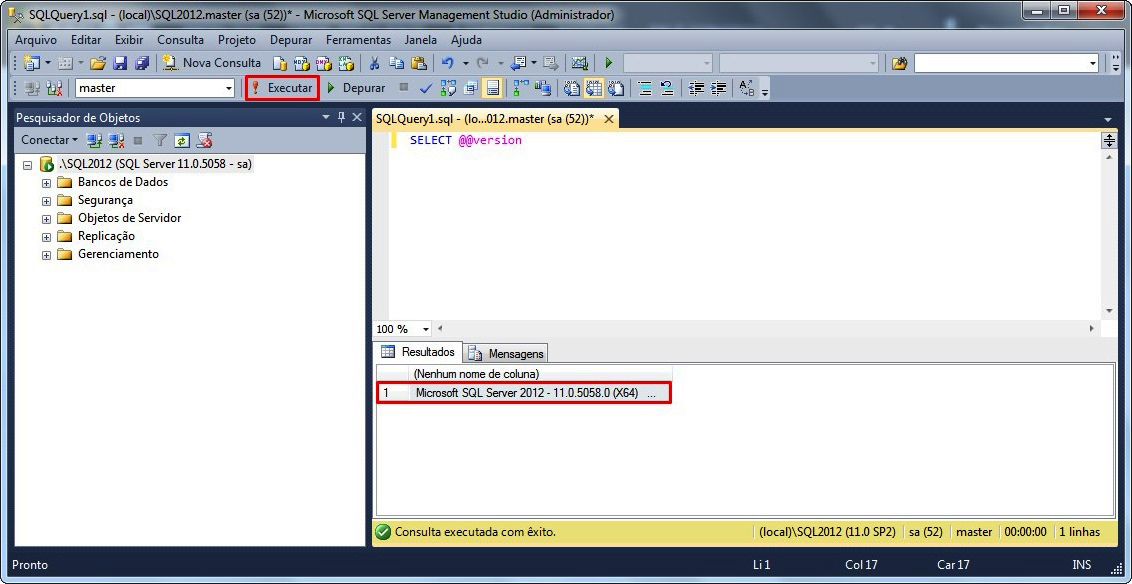Toggle auto-hide pin on Pesquisador de Objetos
This screenshot has width=1132, height=584.
pyautogui.click(x=341, y=117)
